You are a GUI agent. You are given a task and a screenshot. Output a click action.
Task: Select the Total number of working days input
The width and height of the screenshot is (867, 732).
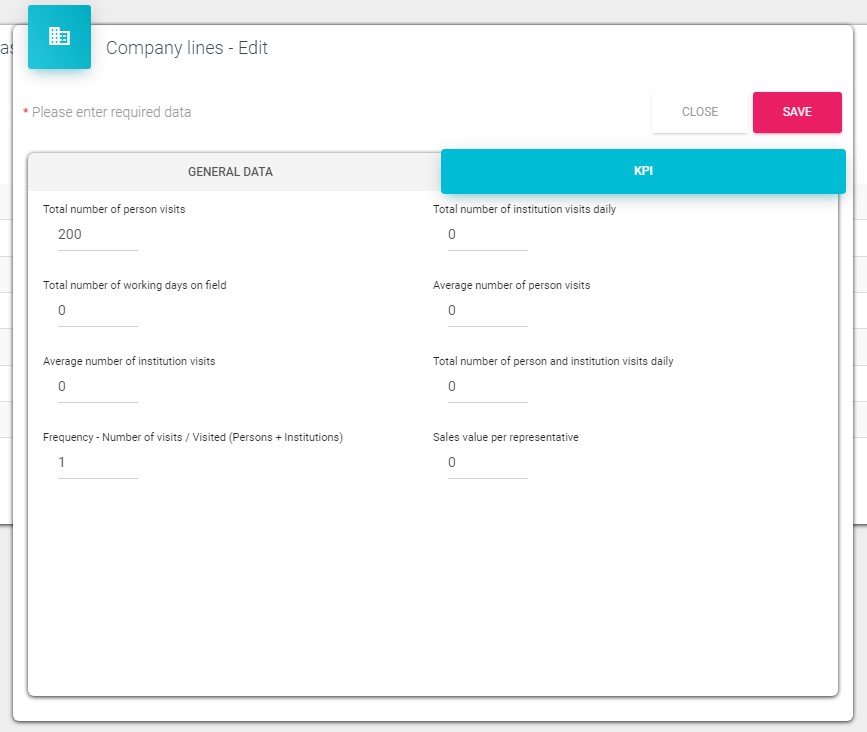point(97,311)
